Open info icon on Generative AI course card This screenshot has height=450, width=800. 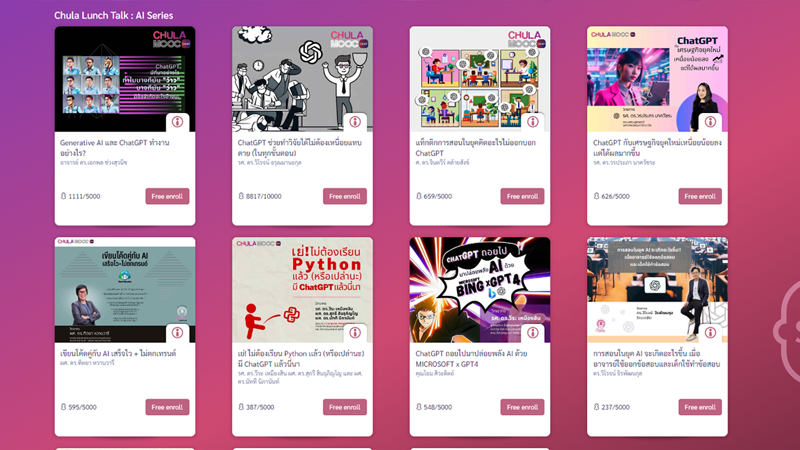(177, 122)
